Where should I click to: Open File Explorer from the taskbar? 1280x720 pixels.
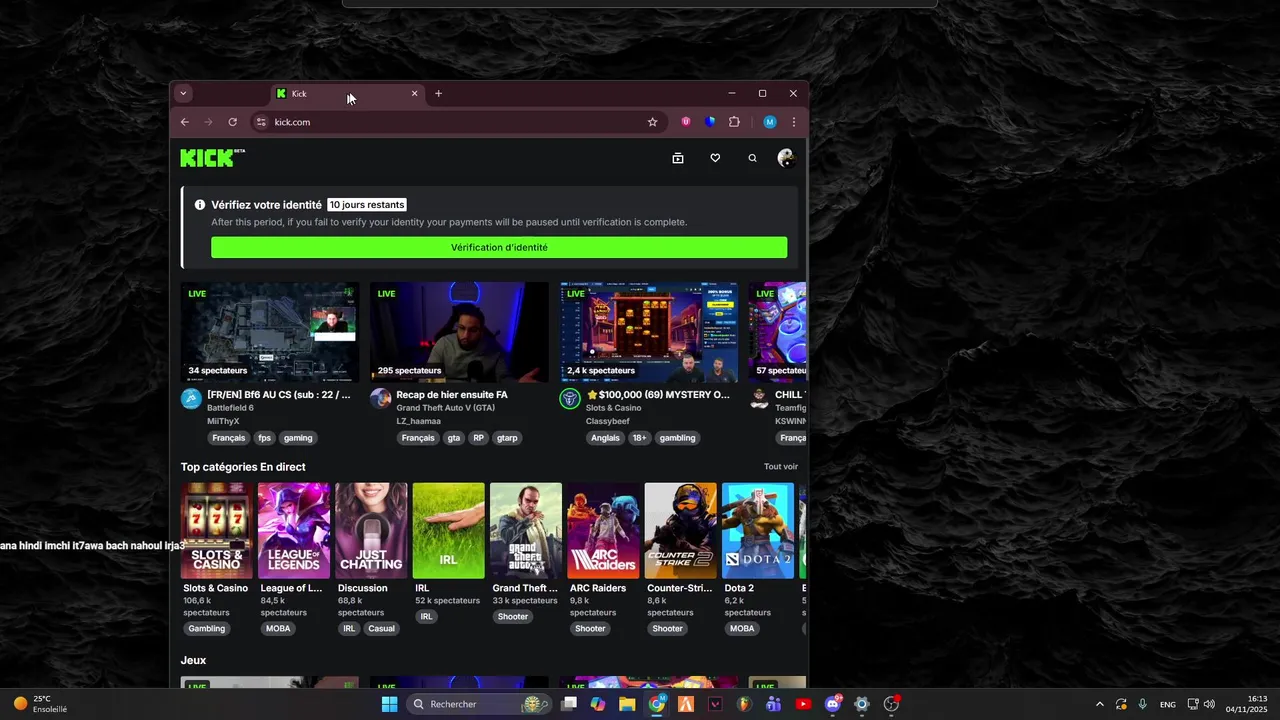click(x=627, y=704)
